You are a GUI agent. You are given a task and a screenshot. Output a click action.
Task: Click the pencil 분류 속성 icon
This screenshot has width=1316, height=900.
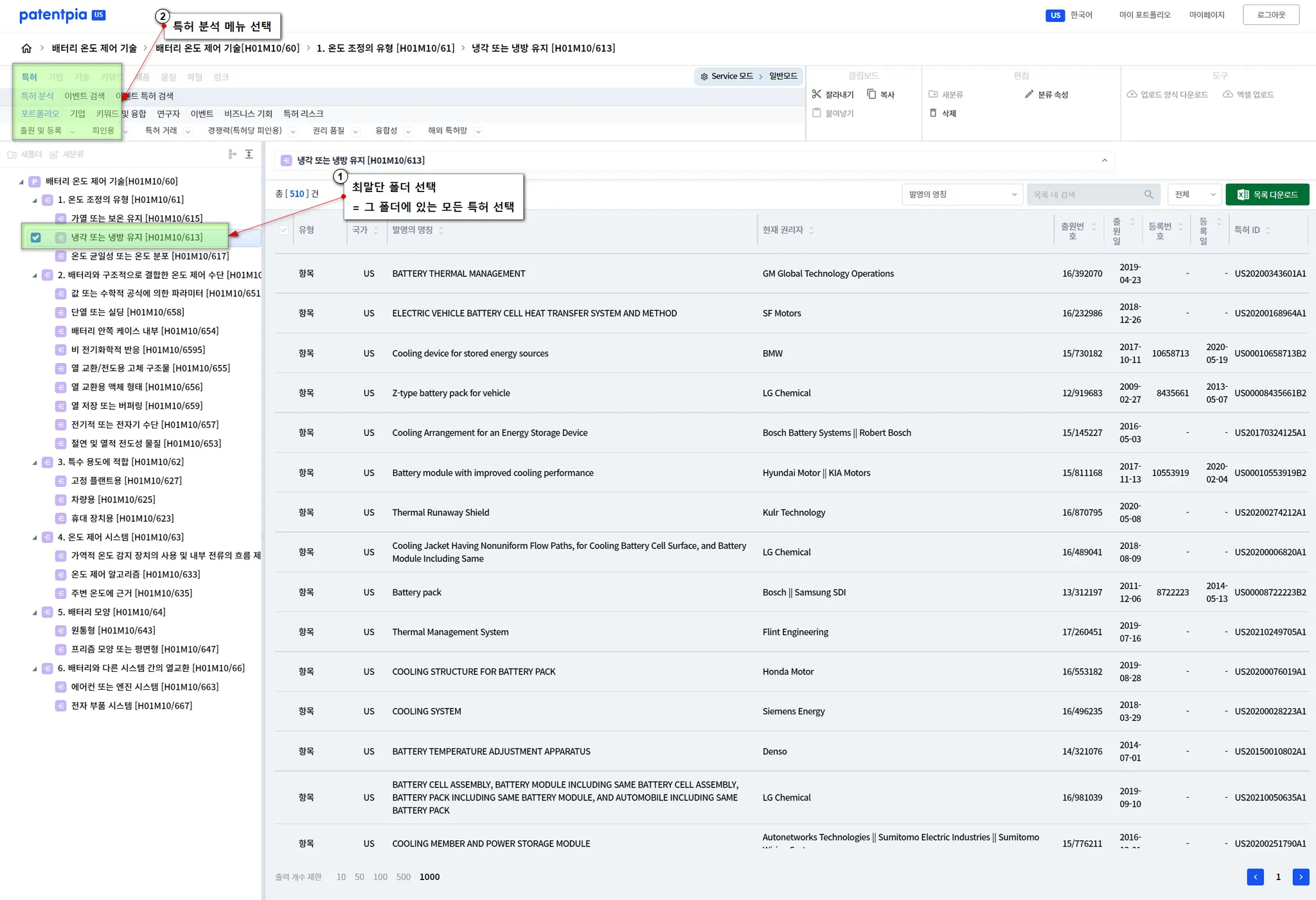click(x=1029, y=94)
